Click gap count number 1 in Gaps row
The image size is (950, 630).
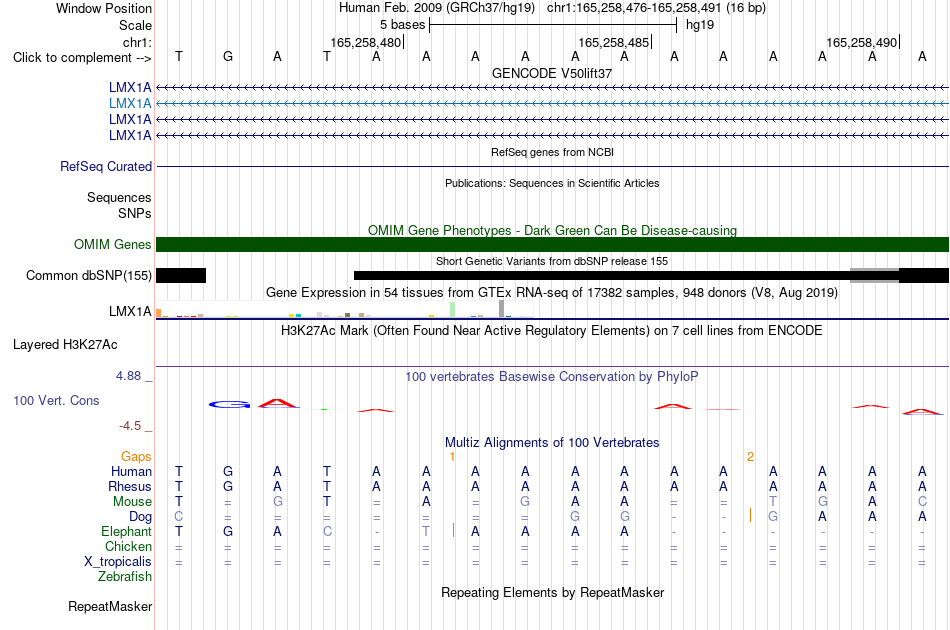[x=452, y=457]
